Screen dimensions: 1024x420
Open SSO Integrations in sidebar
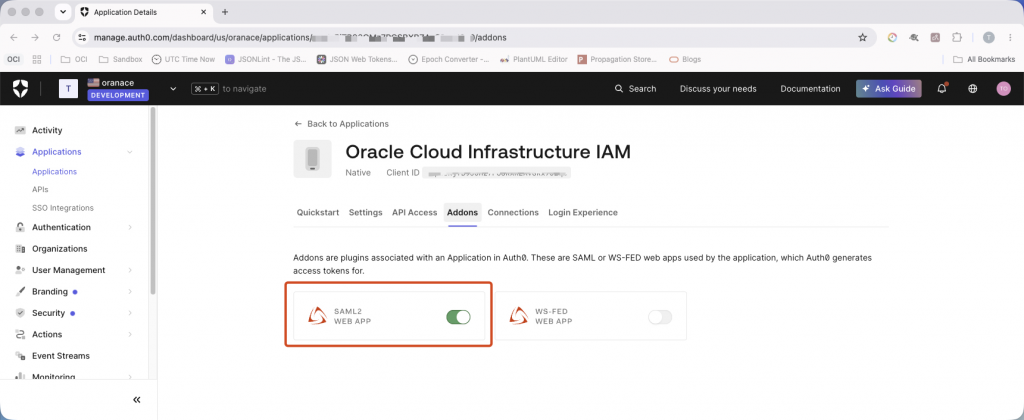63,208
